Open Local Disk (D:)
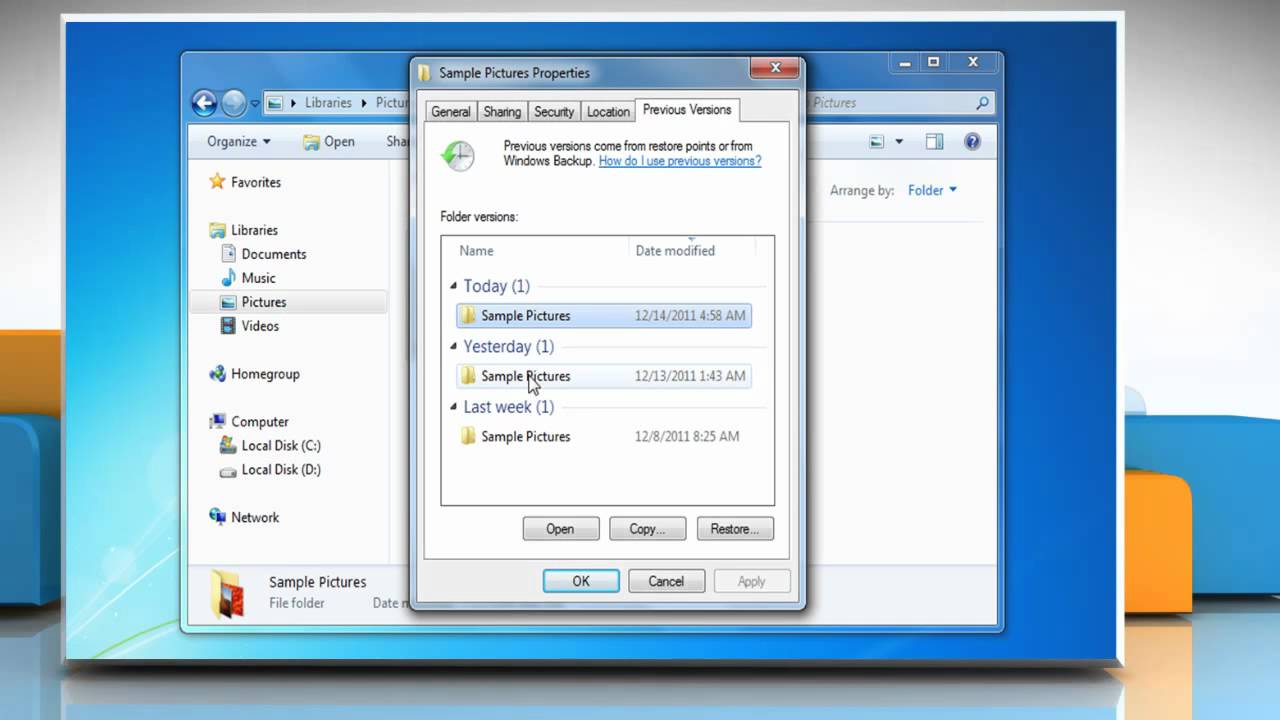The width and height of the screenshot is (1280, 720). pos(281,470)
